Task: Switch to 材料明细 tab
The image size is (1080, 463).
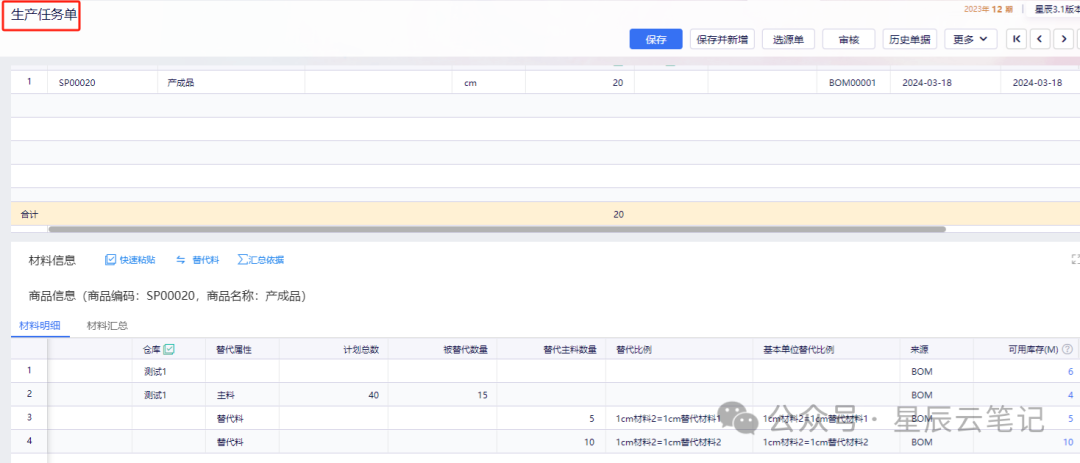Action: (x=40, y=326)
